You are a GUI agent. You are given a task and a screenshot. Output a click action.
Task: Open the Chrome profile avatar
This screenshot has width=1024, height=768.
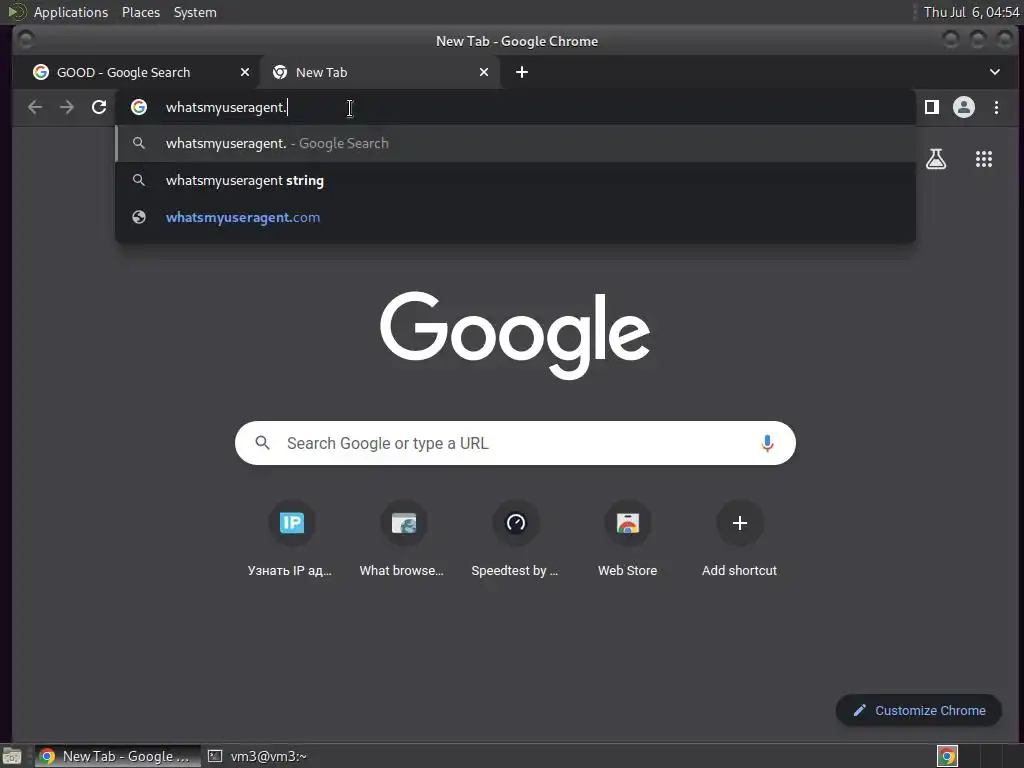(964, 107)
